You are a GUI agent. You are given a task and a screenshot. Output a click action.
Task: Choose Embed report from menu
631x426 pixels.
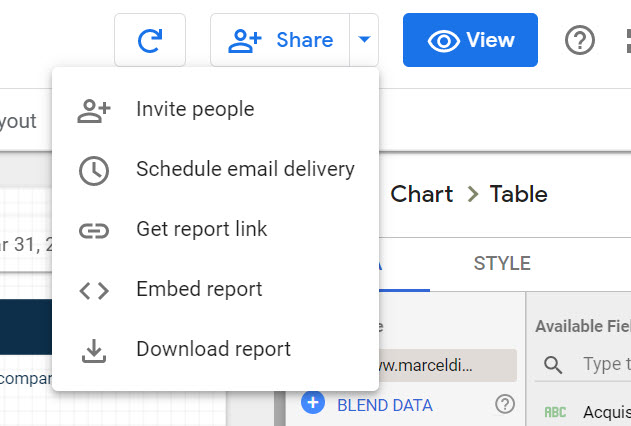click(199, 290)
